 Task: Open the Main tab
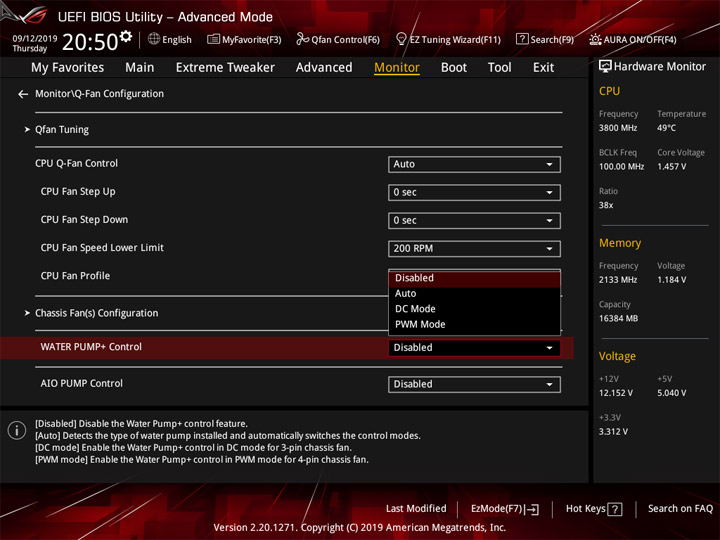point(140,68)
